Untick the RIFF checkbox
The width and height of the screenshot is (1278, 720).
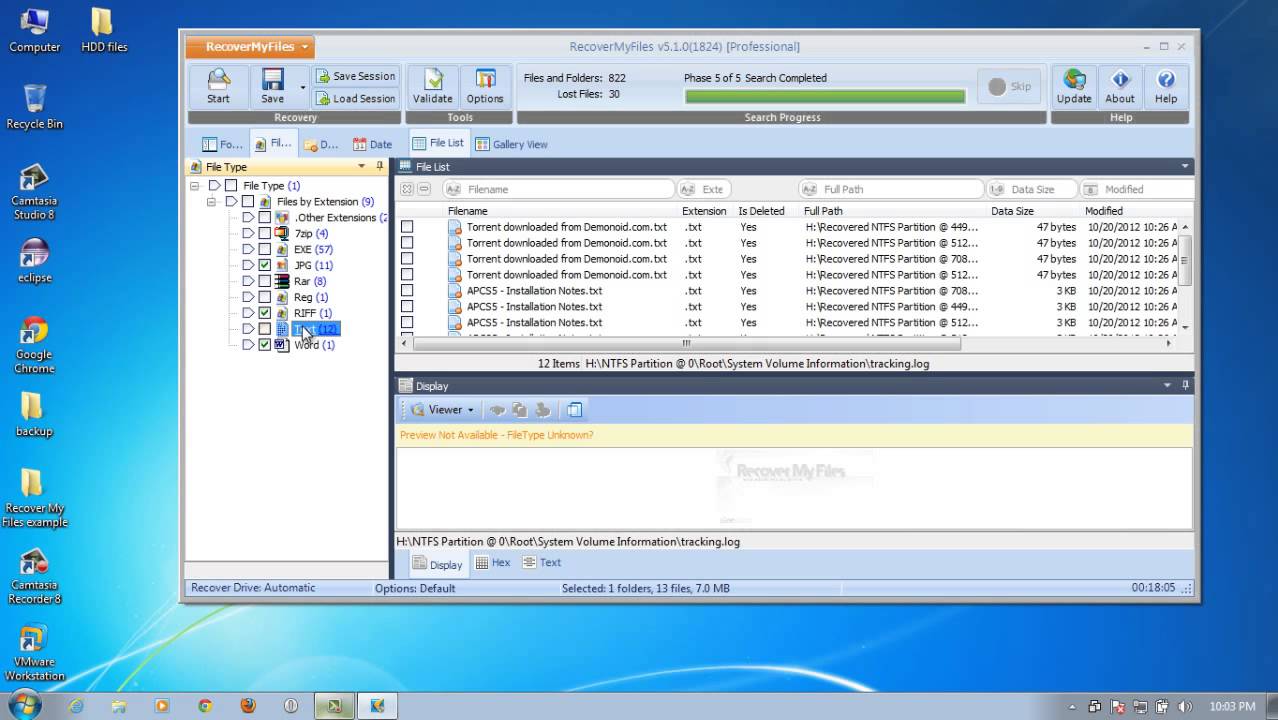click(264, 313)
